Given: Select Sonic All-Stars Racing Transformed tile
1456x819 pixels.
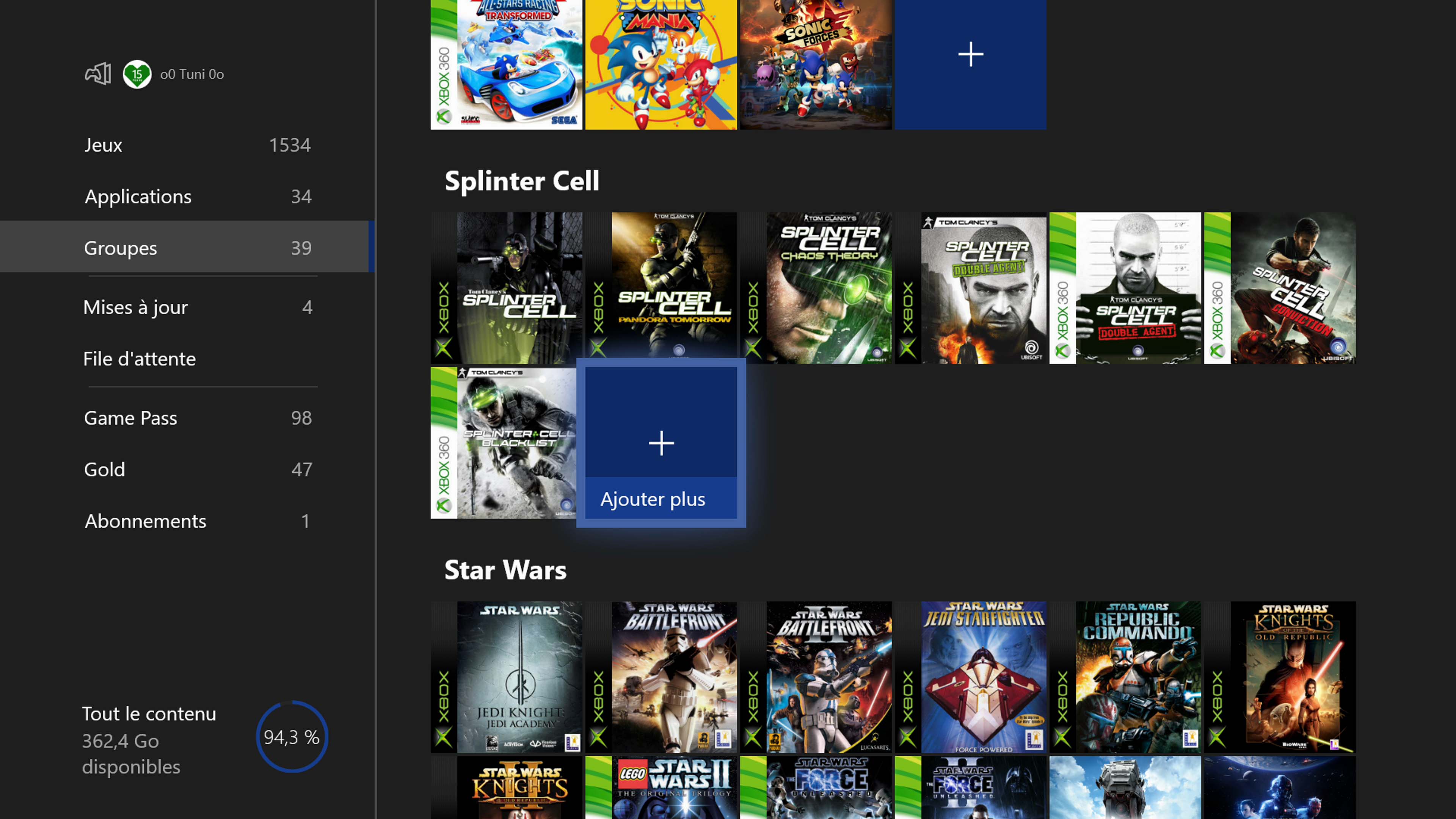Looking at the screenshot, I should click(507, 64).
